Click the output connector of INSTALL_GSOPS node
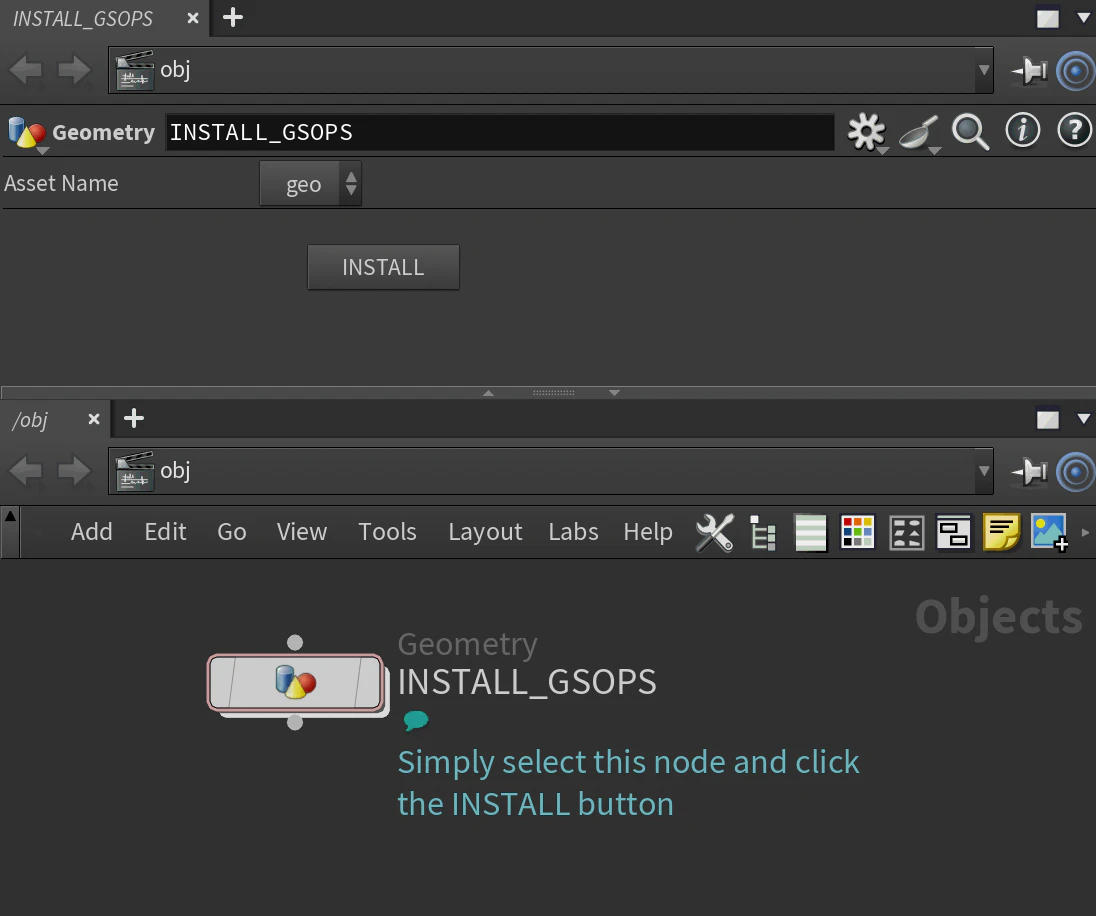The height and width of the screenshot is (916, 1096). [x=295, y=722]
